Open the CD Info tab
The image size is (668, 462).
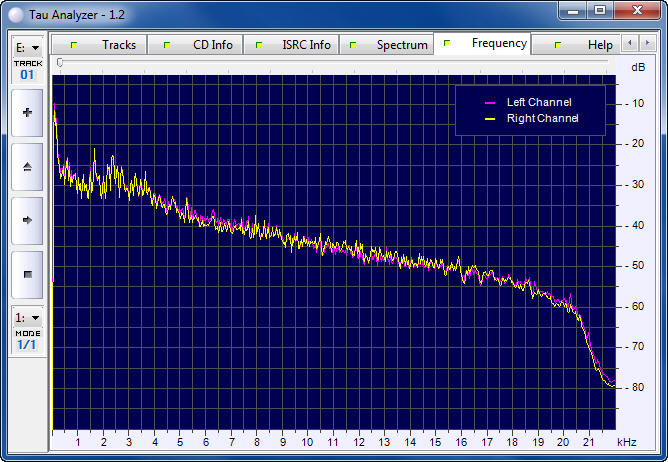pos(198,45)
